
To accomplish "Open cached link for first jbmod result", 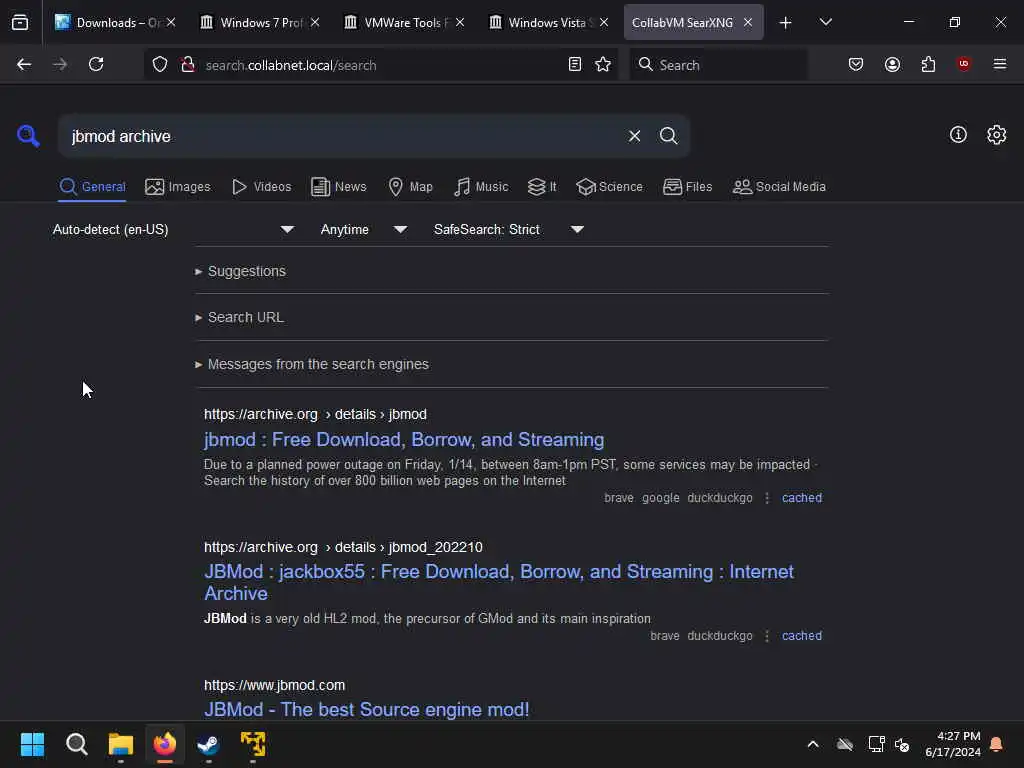I will [x=802, y=498].
